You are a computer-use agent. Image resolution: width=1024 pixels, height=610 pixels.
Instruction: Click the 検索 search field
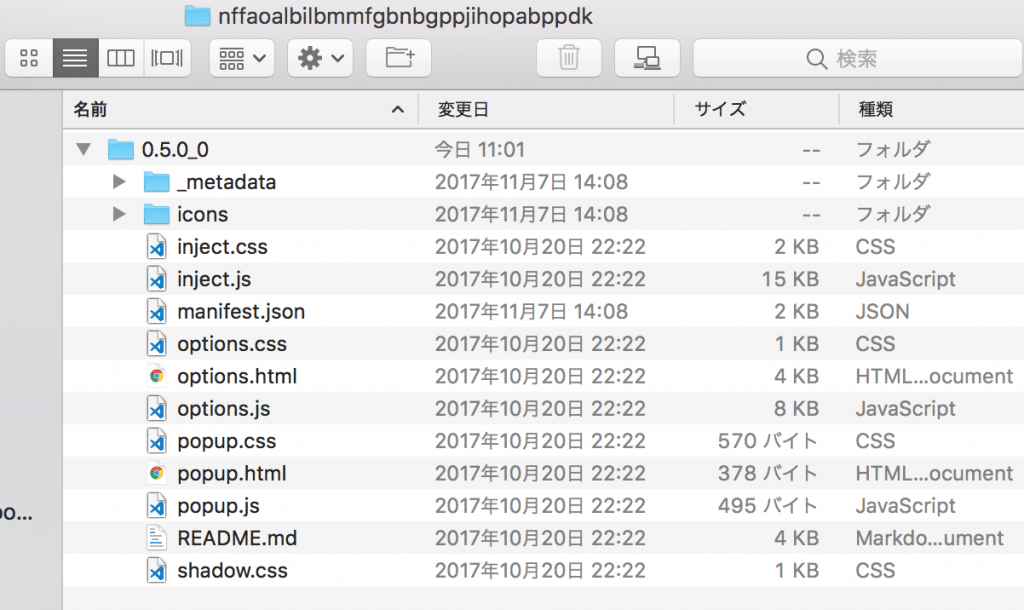(857, 58)
